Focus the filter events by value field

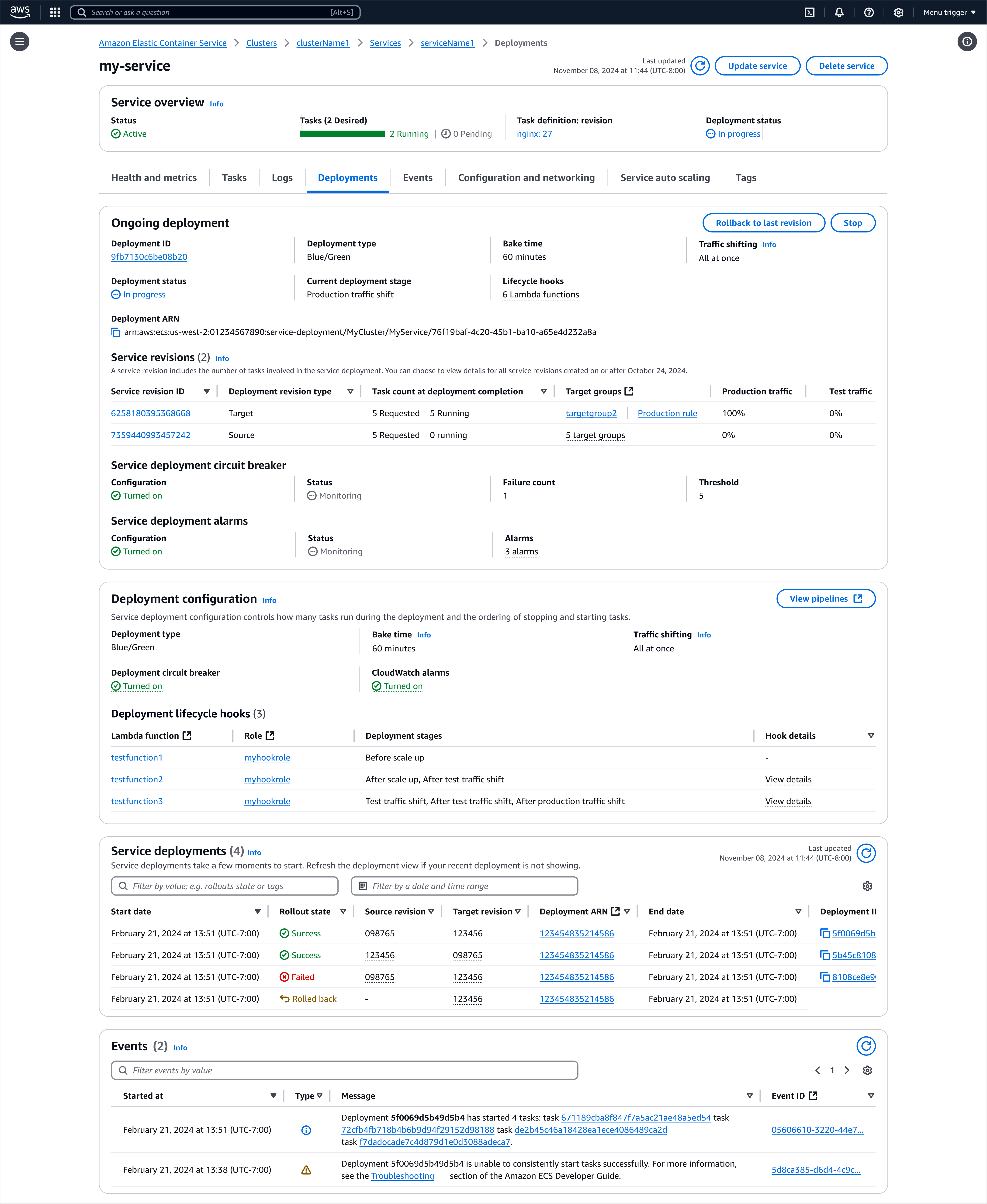(345, 1070)
